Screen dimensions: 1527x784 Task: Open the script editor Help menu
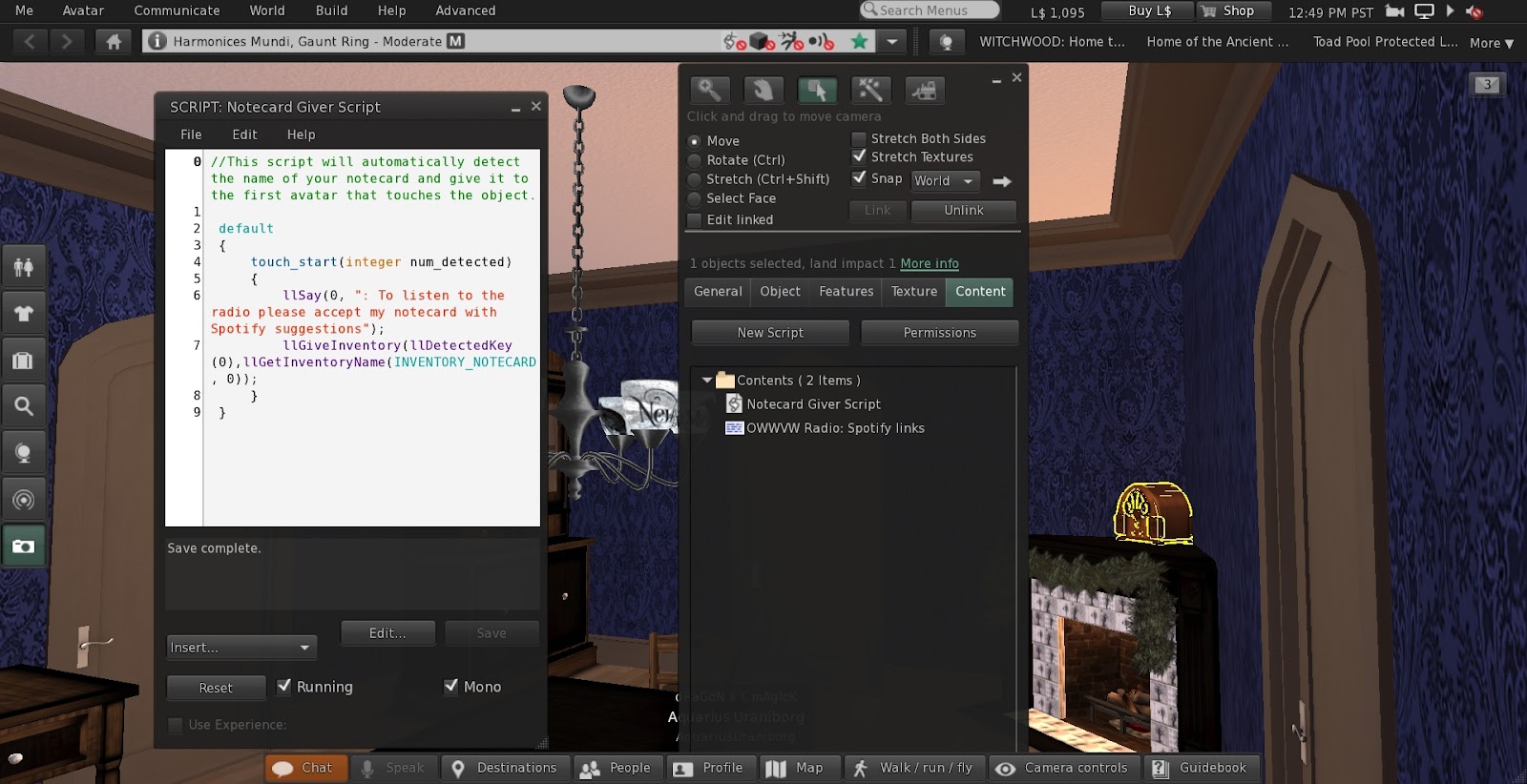coord(301,134)
